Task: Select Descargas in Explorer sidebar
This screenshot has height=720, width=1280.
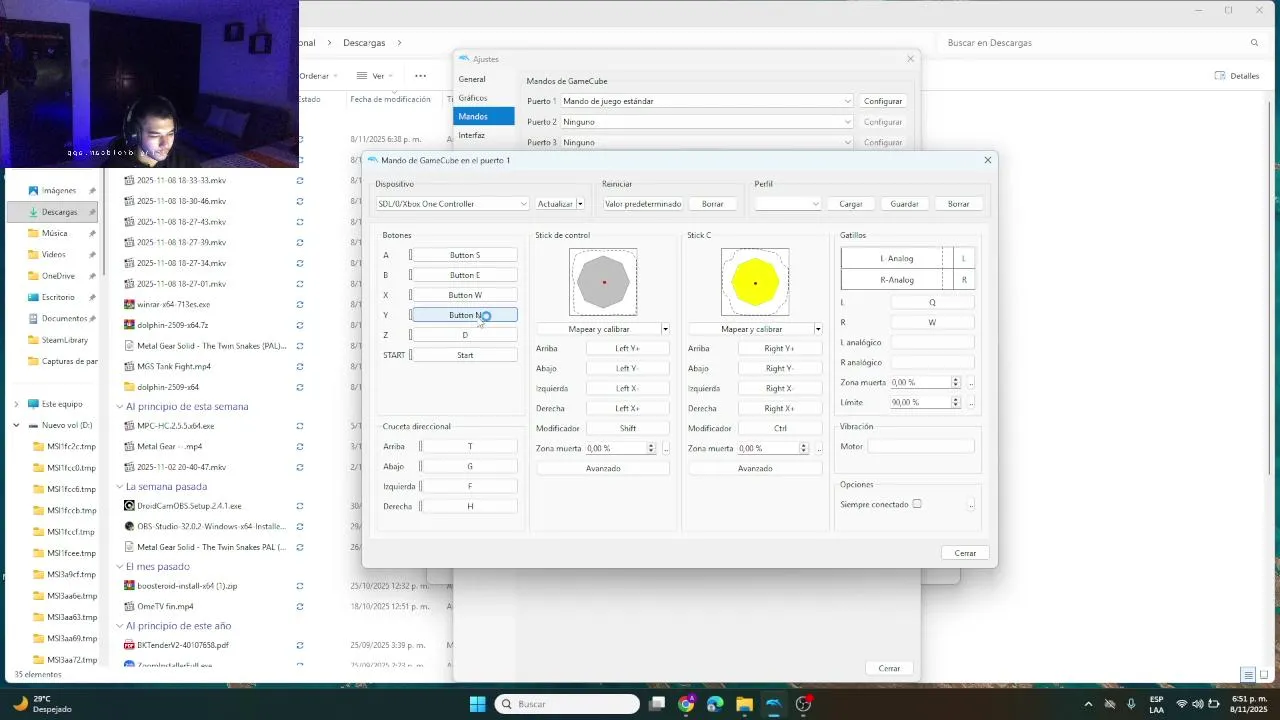Action: point(53,212)
